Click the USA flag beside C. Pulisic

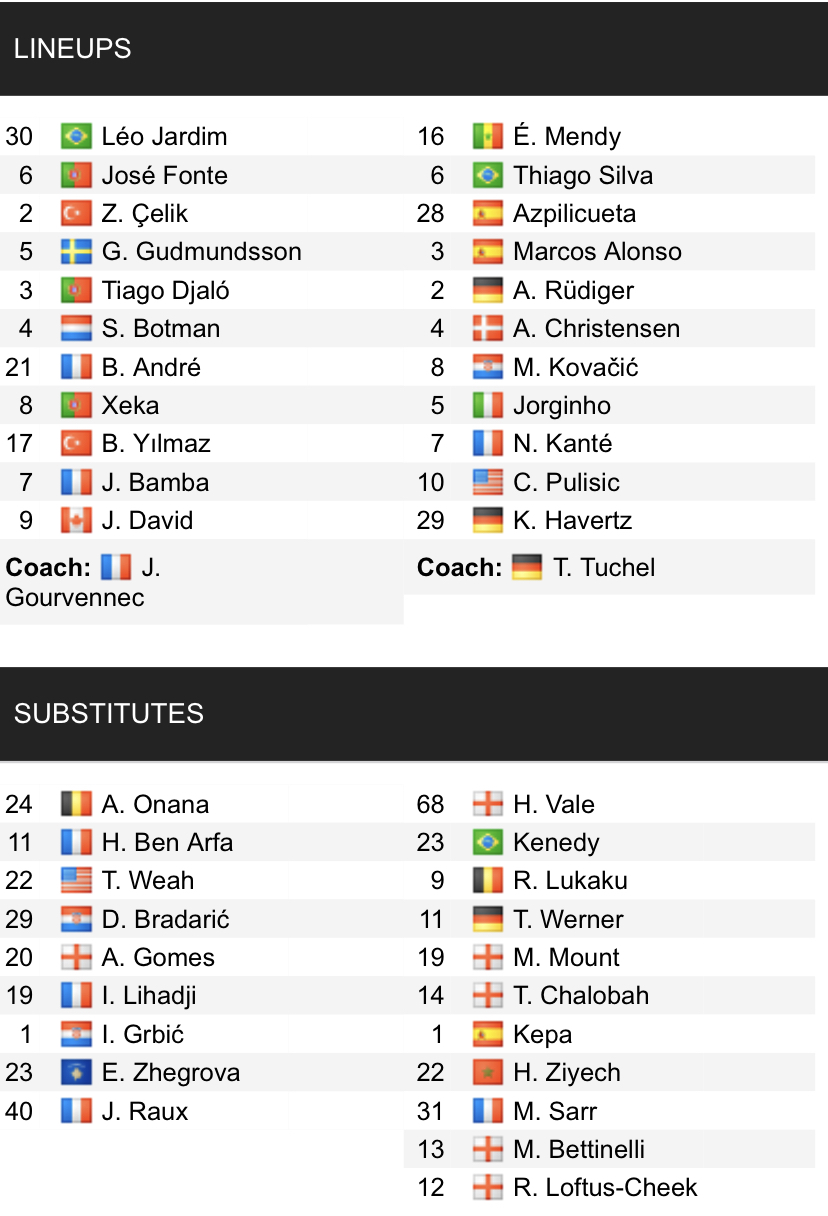point(488,482)
